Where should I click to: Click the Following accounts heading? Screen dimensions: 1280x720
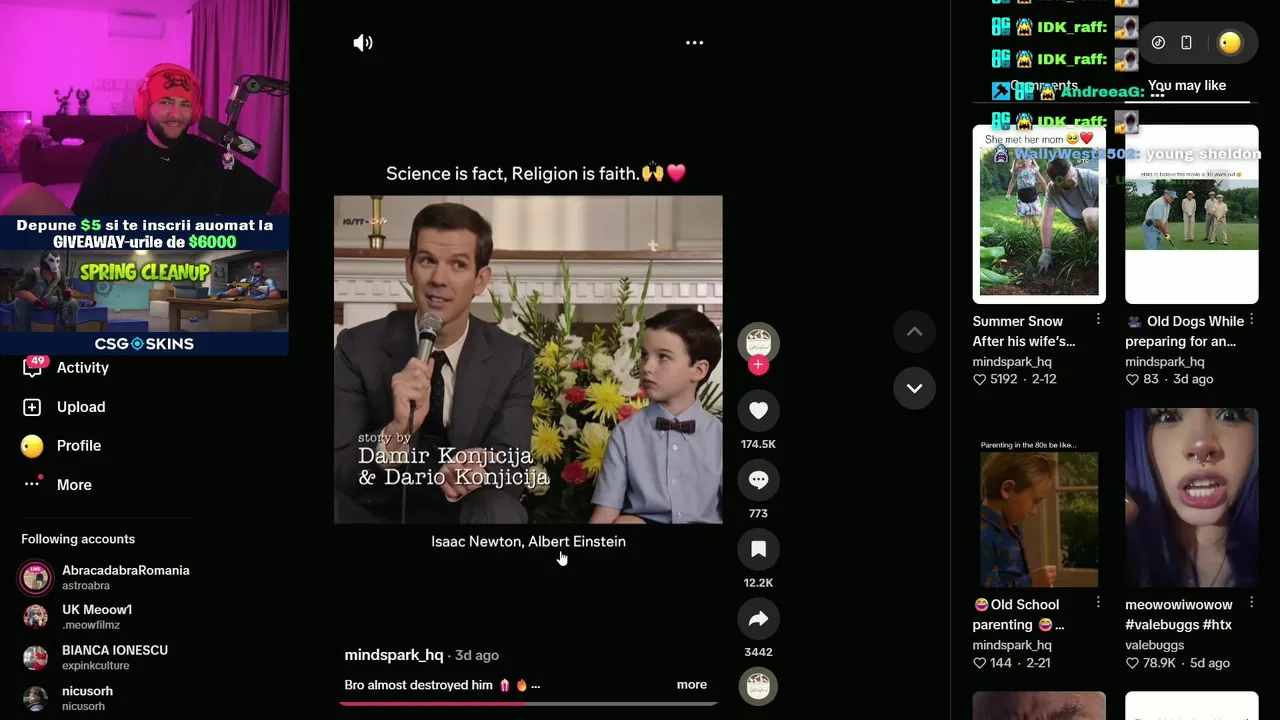click(x=78, y=539)
